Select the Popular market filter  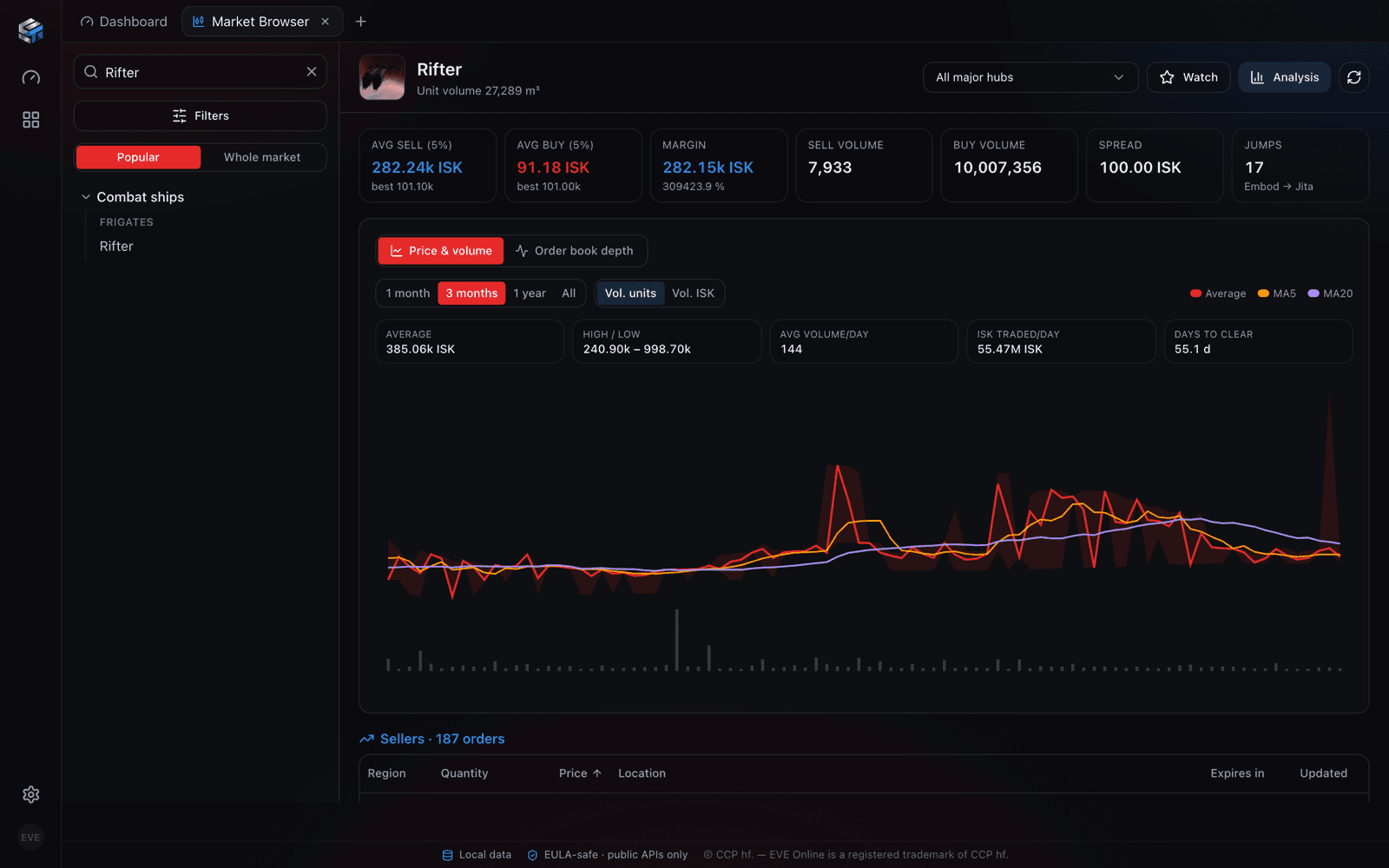pyautogui.click(x=138, y=157)
